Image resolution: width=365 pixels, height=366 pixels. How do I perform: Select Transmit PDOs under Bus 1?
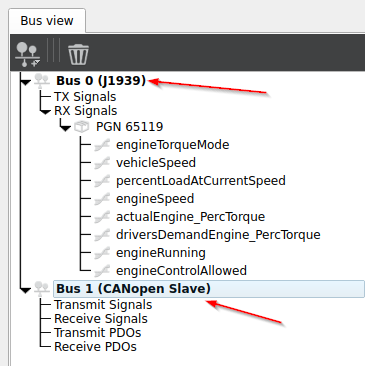pyautogui.click(x=97, y=333)
